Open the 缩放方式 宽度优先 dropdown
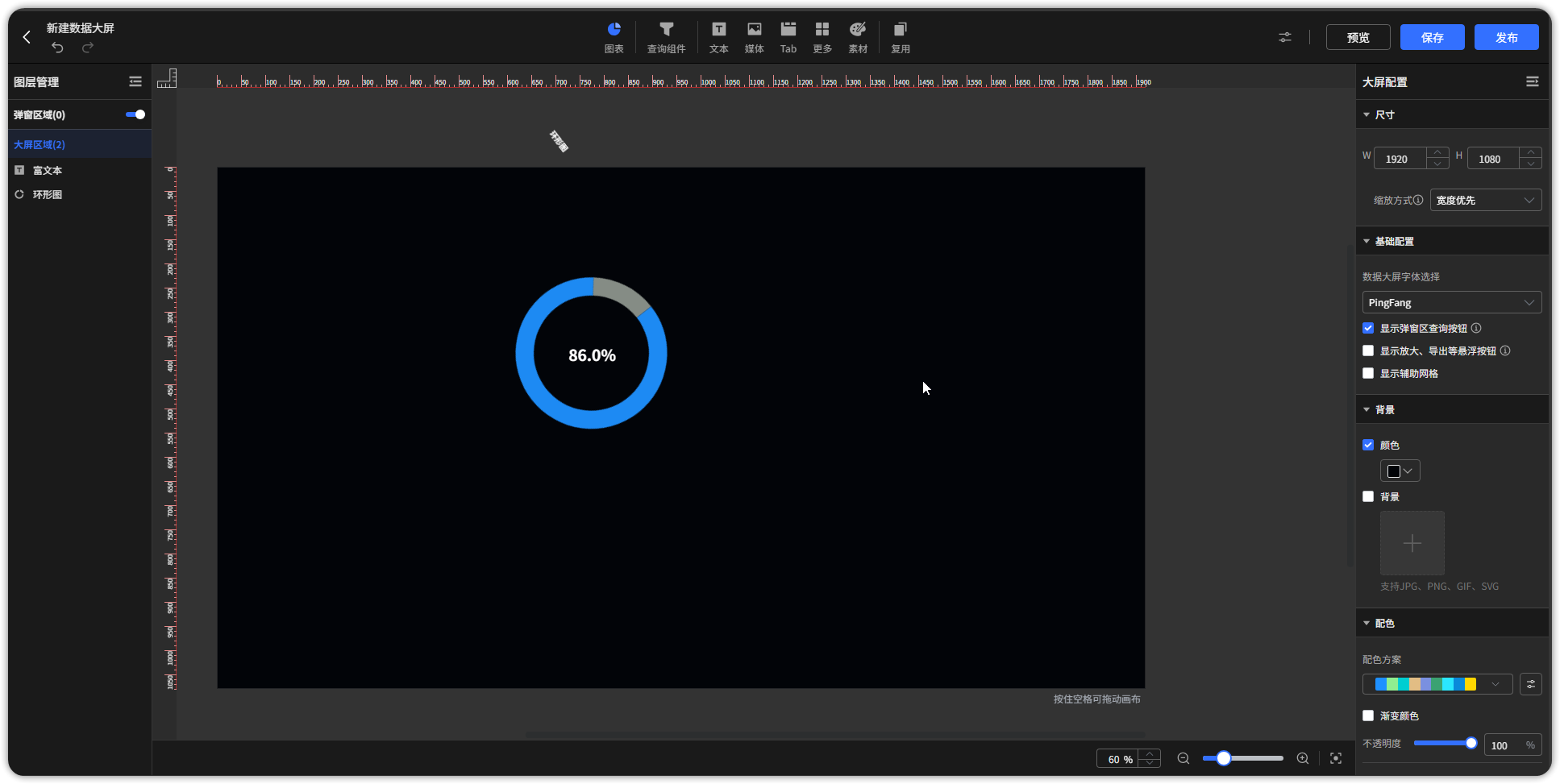The width and height of the screenshot is (1560, 784). (1485, 200)
